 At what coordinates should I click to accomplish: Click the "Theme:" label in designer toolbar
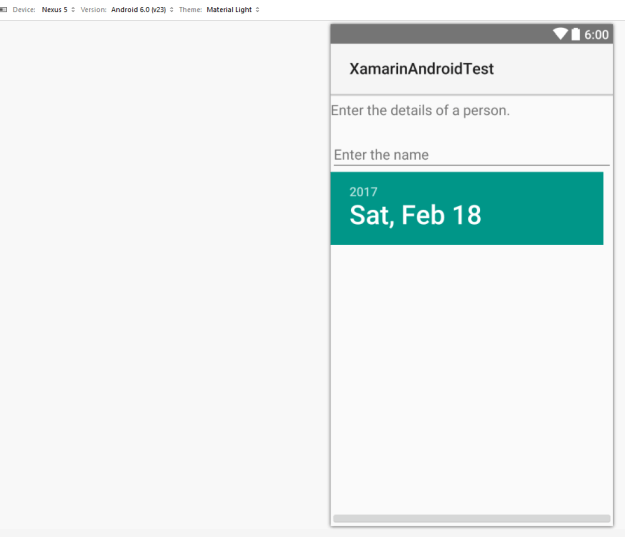190,9
